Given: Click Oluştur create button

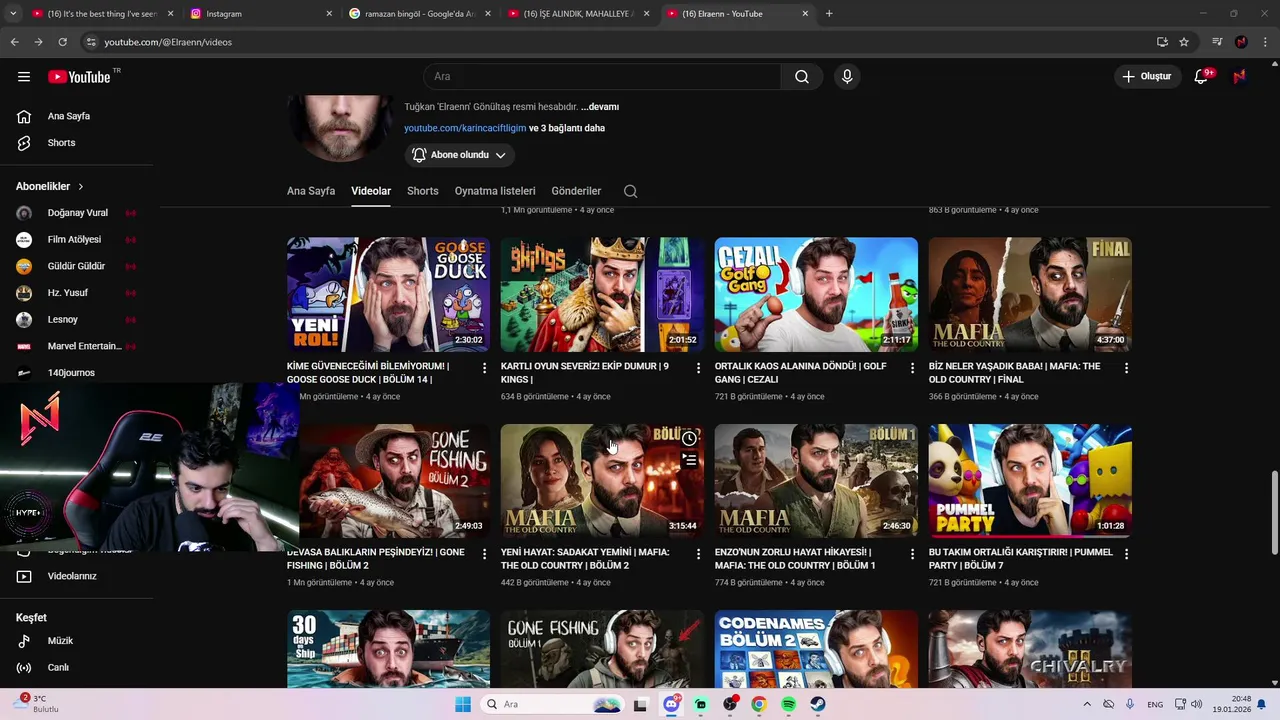Looking at the screenshot, I should coord(1146,77).
